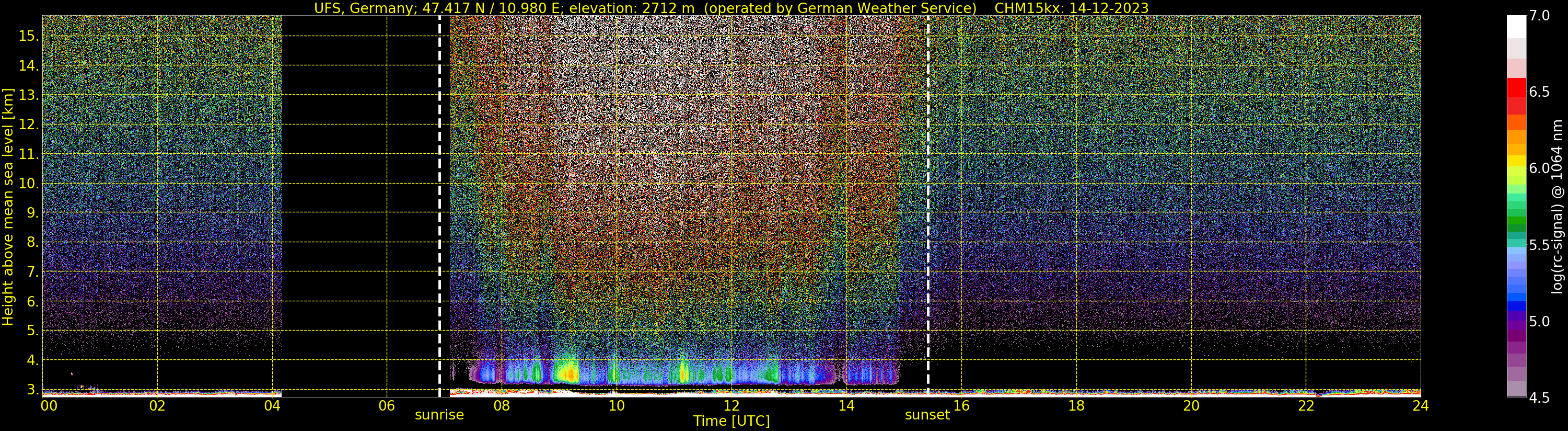Click the "06" time axis tick label
1568x431 pixels.
(x=387, y=406)
